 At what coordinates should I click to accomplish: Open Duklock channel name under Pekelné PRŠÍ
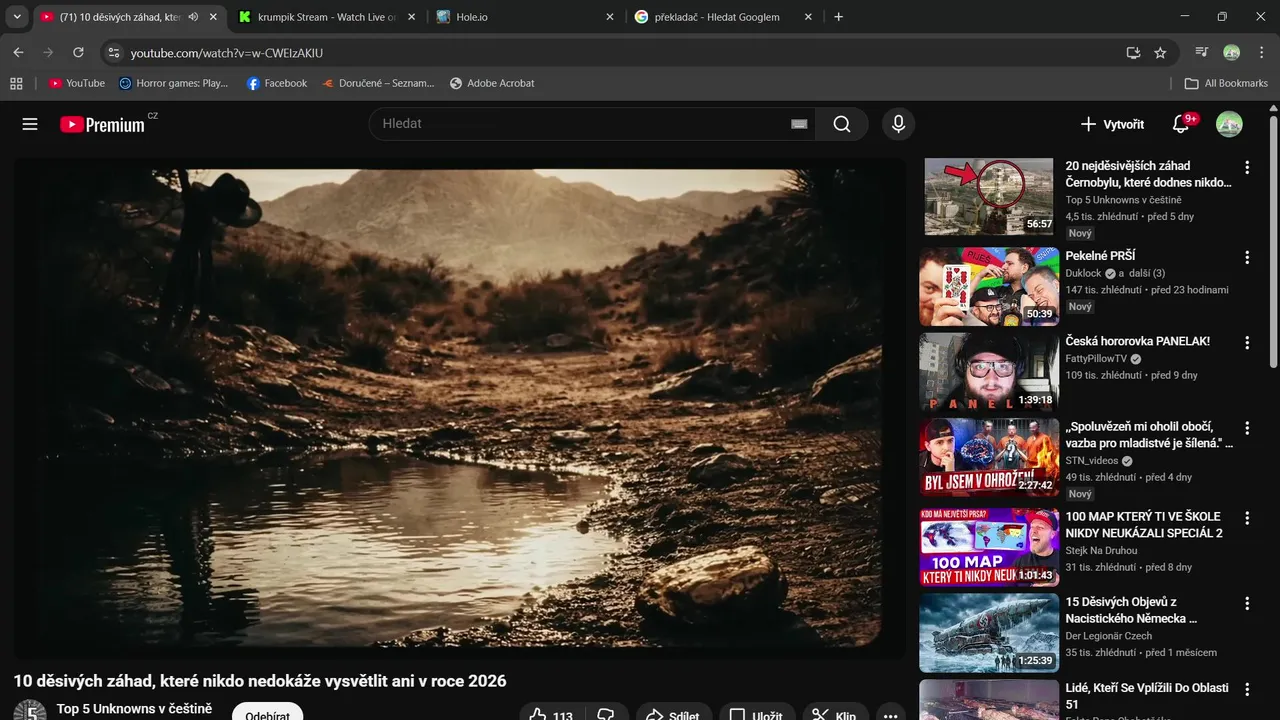coord(1083,273)
